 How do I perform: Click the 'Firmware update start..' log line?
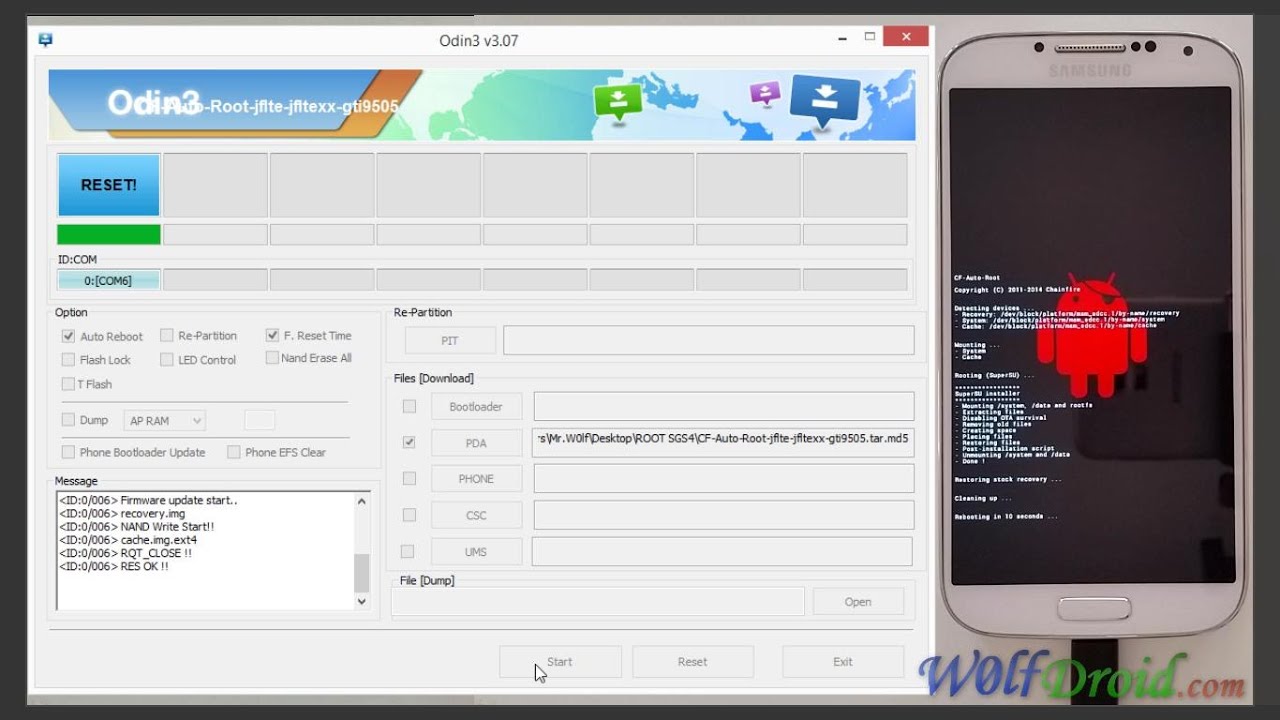click(148, 500)
